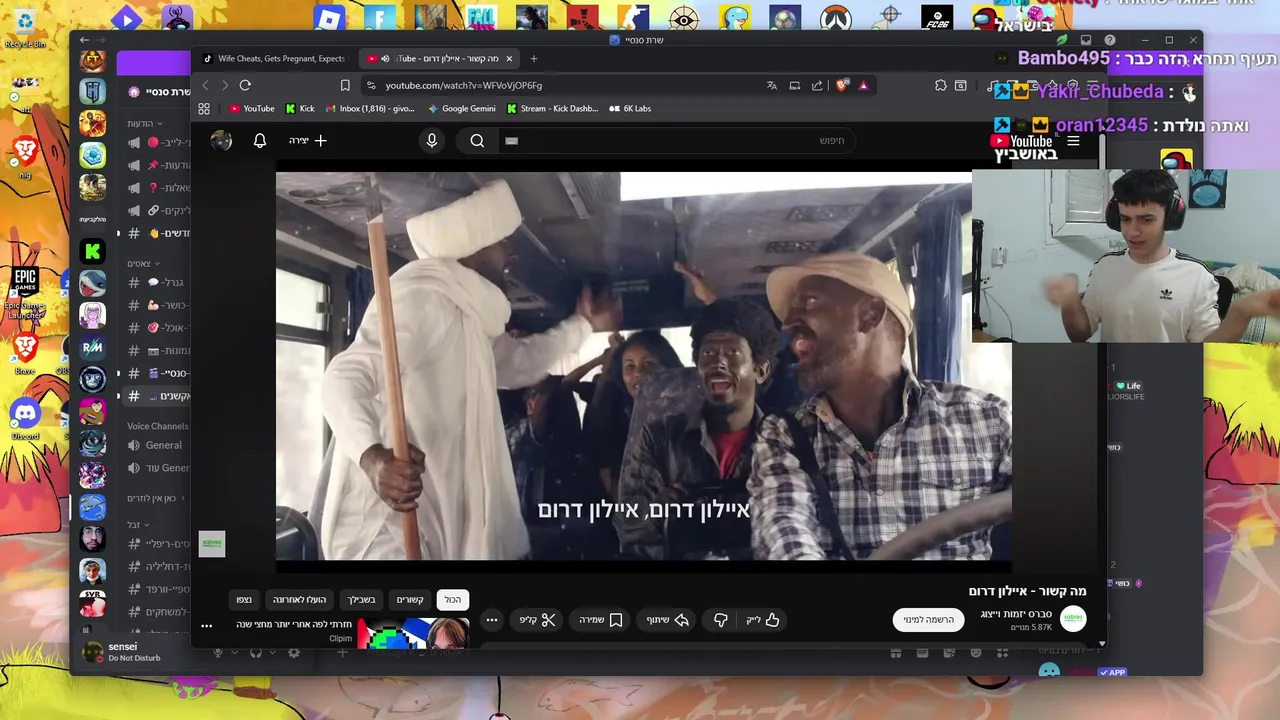Viewport: 1280px width, 720px height.
Task: Switch to the TikTok 'Wife Cheats' tab
Action: click(x=274, y=58)
